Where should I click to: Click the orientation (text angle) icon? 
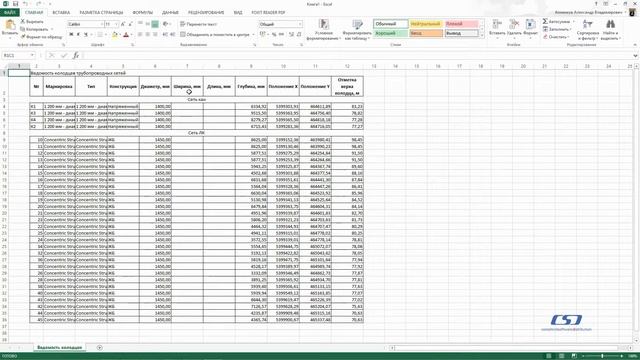pos(166,24)
